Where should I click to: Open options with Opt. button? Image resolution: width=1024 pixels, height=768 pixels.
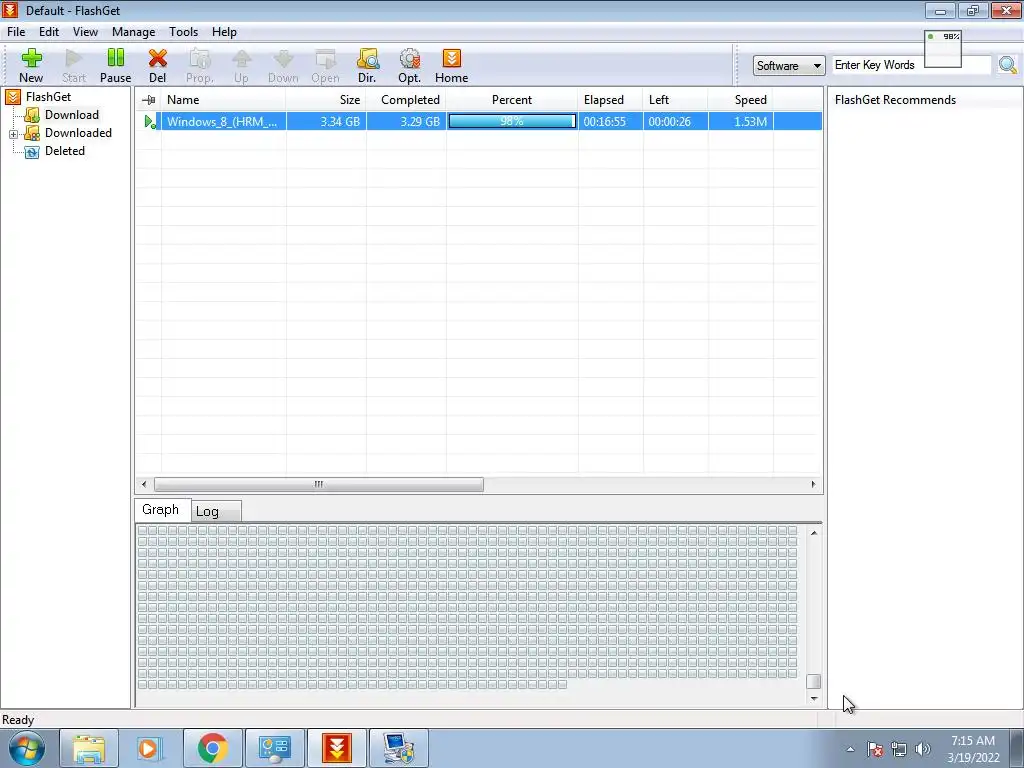pos(409,65)
